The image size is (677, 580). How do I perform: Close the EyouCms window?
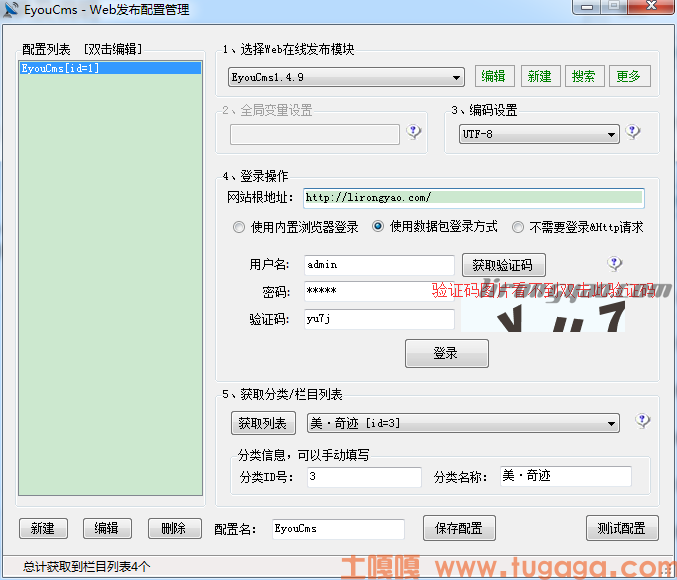point(651,7)
